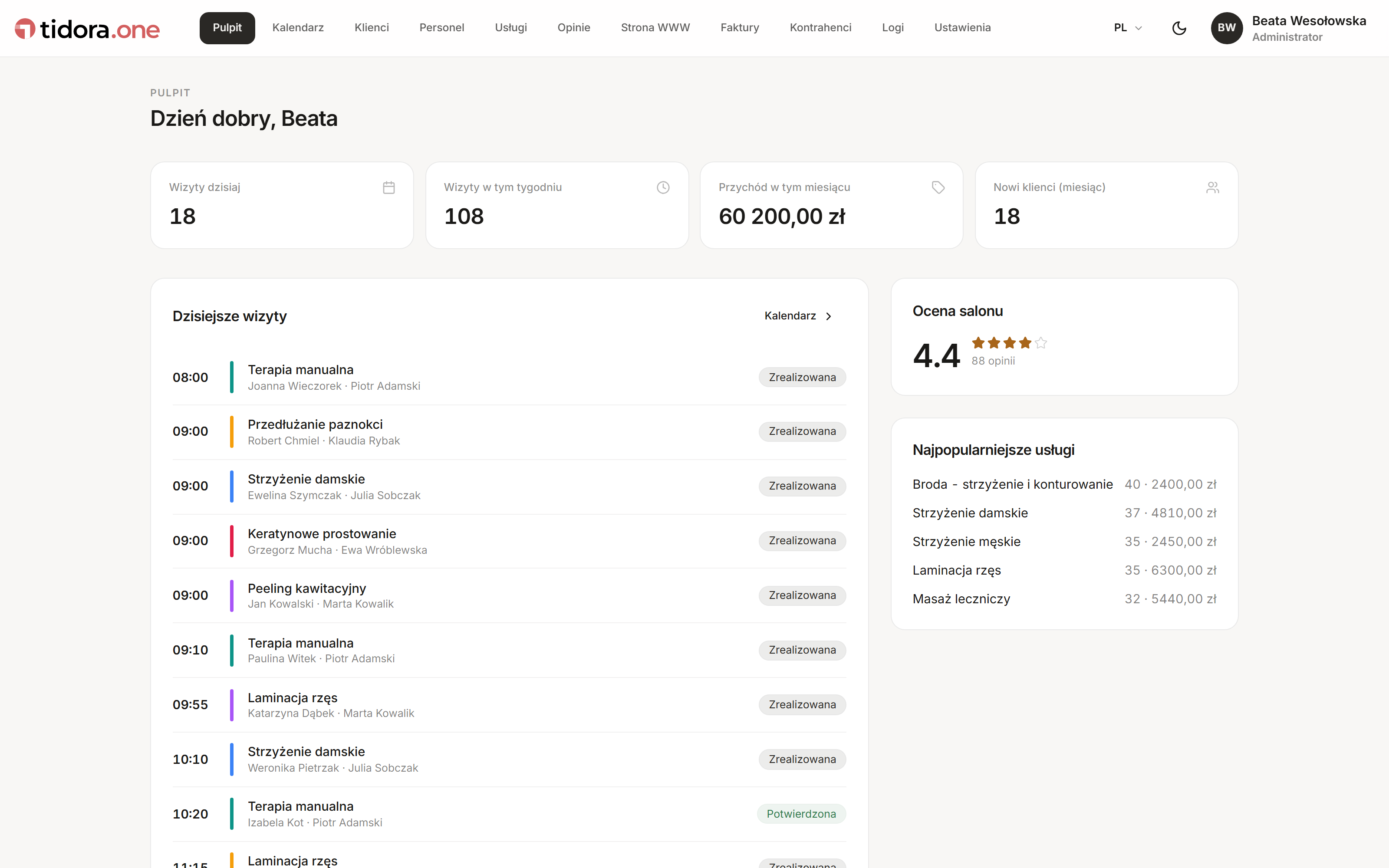Select Strzyżenie damskie with Weronika Pietrzak
1389x868 pixels.
coord(509,759)
